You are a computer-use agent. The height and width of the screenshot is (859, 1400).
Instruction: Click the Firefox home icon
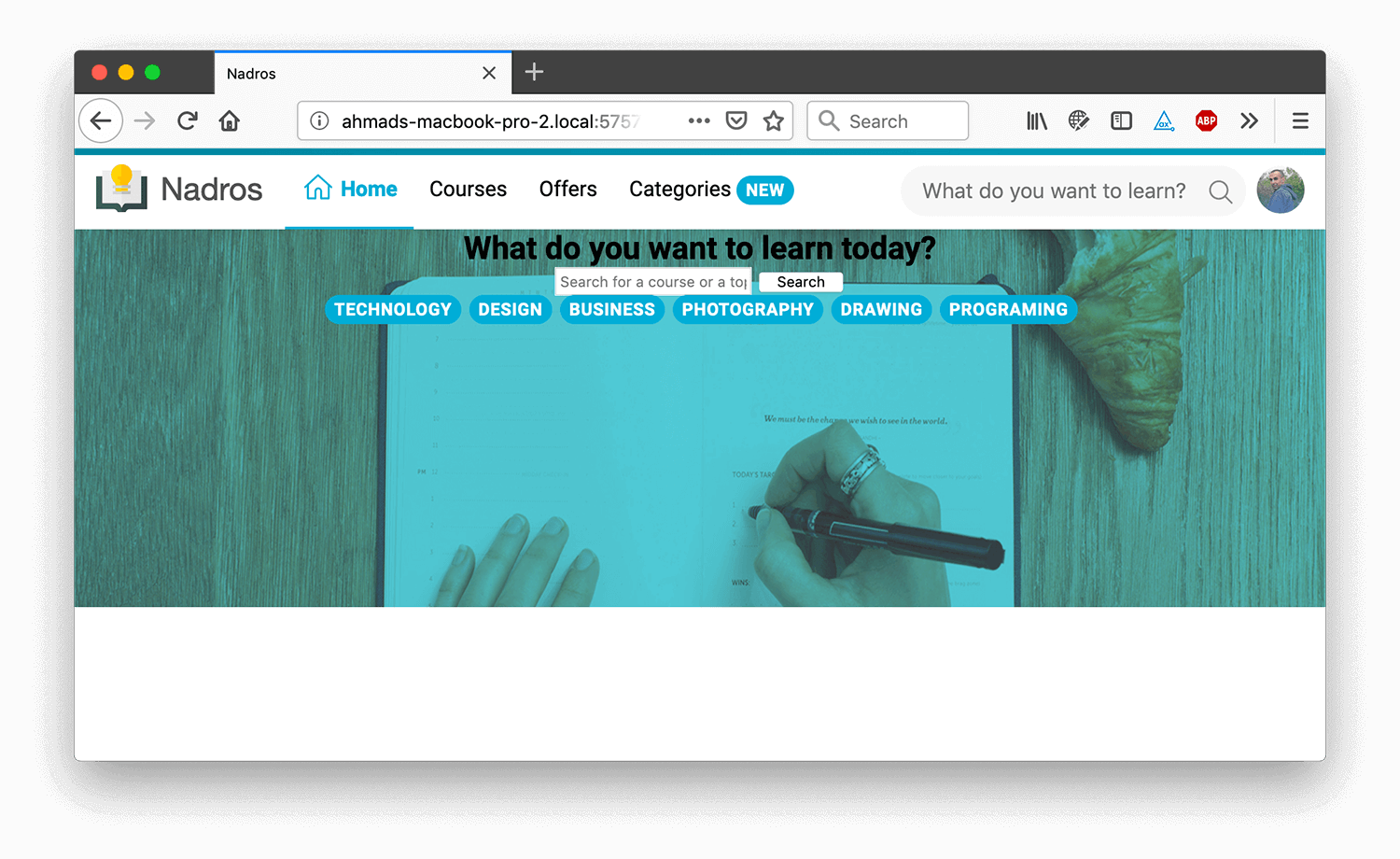tap(230, 120)
